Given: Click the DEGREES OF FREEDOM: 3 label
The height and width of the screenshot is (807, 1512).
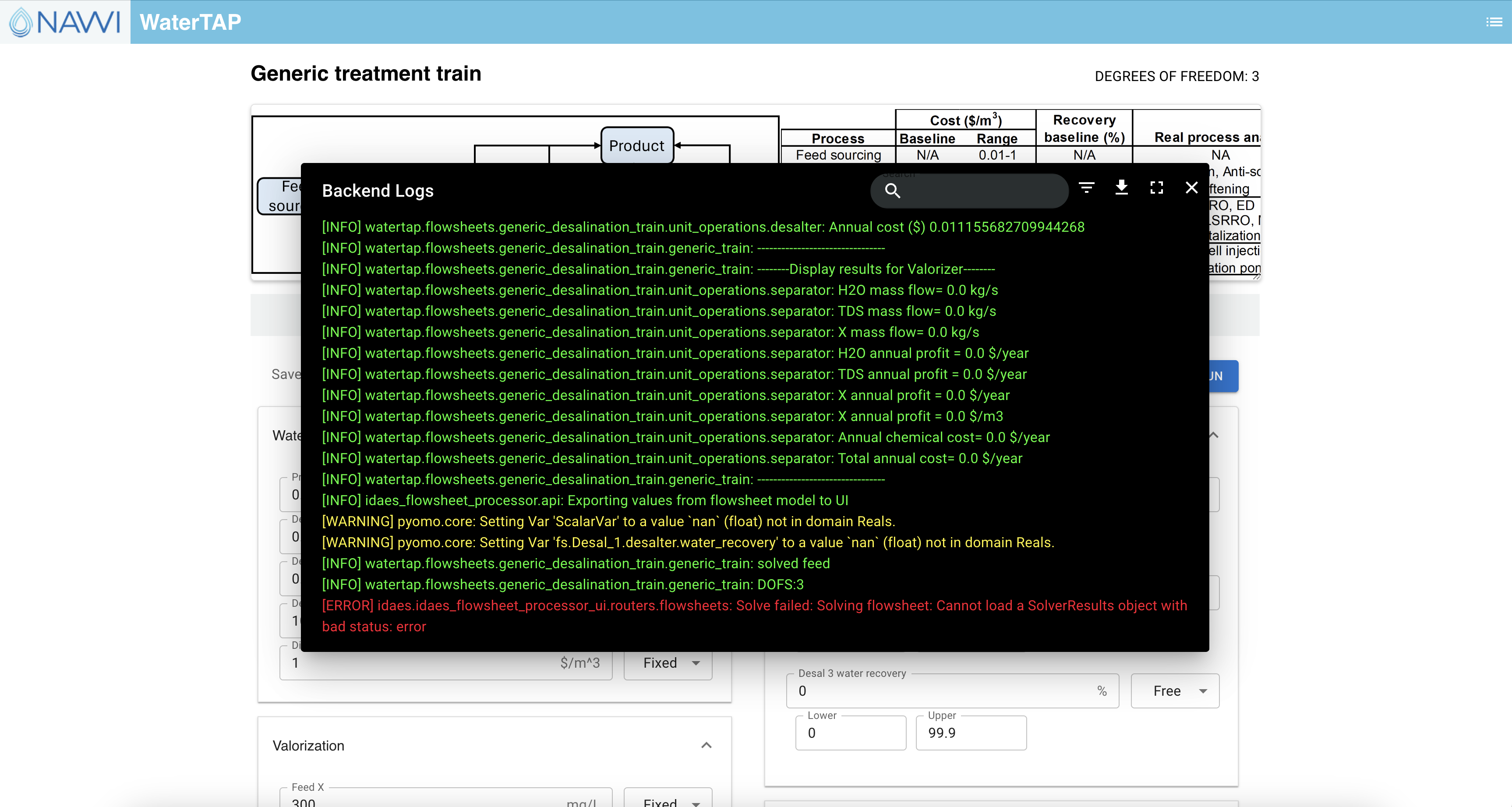Looking at the screenshot, I should tap(1176, 76).
